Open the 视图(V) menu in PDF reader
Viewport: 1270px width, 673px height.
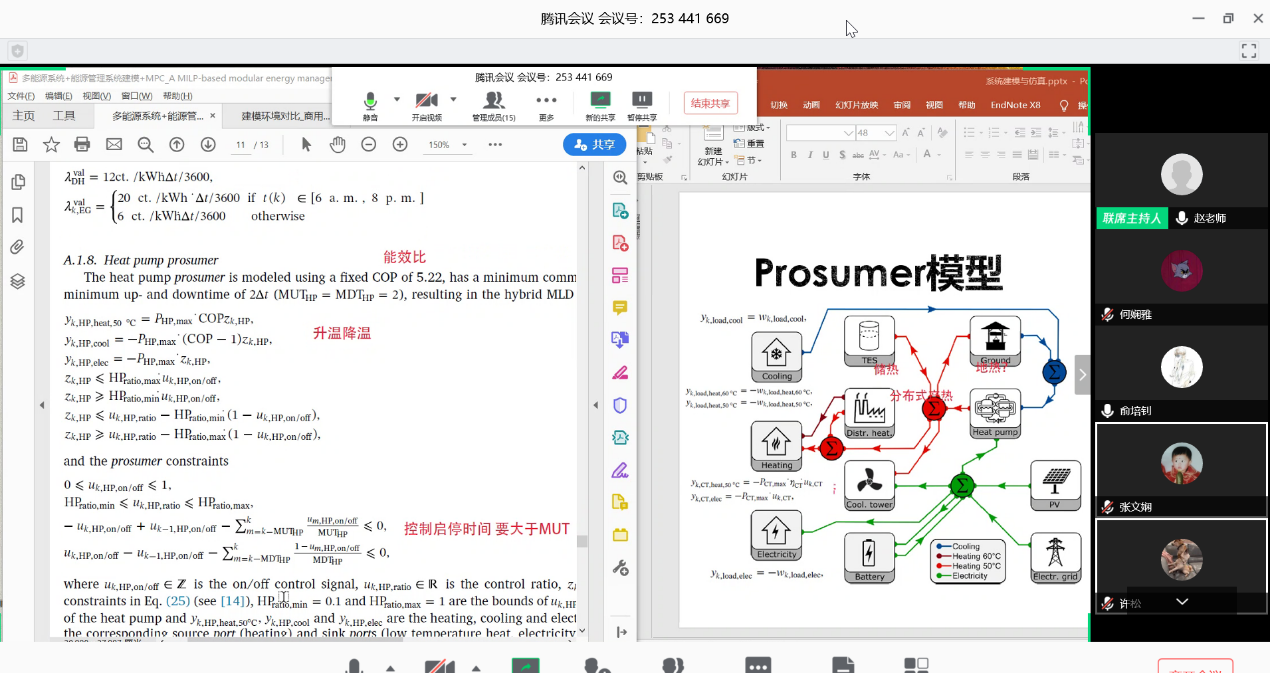click(x=96, y=96)
